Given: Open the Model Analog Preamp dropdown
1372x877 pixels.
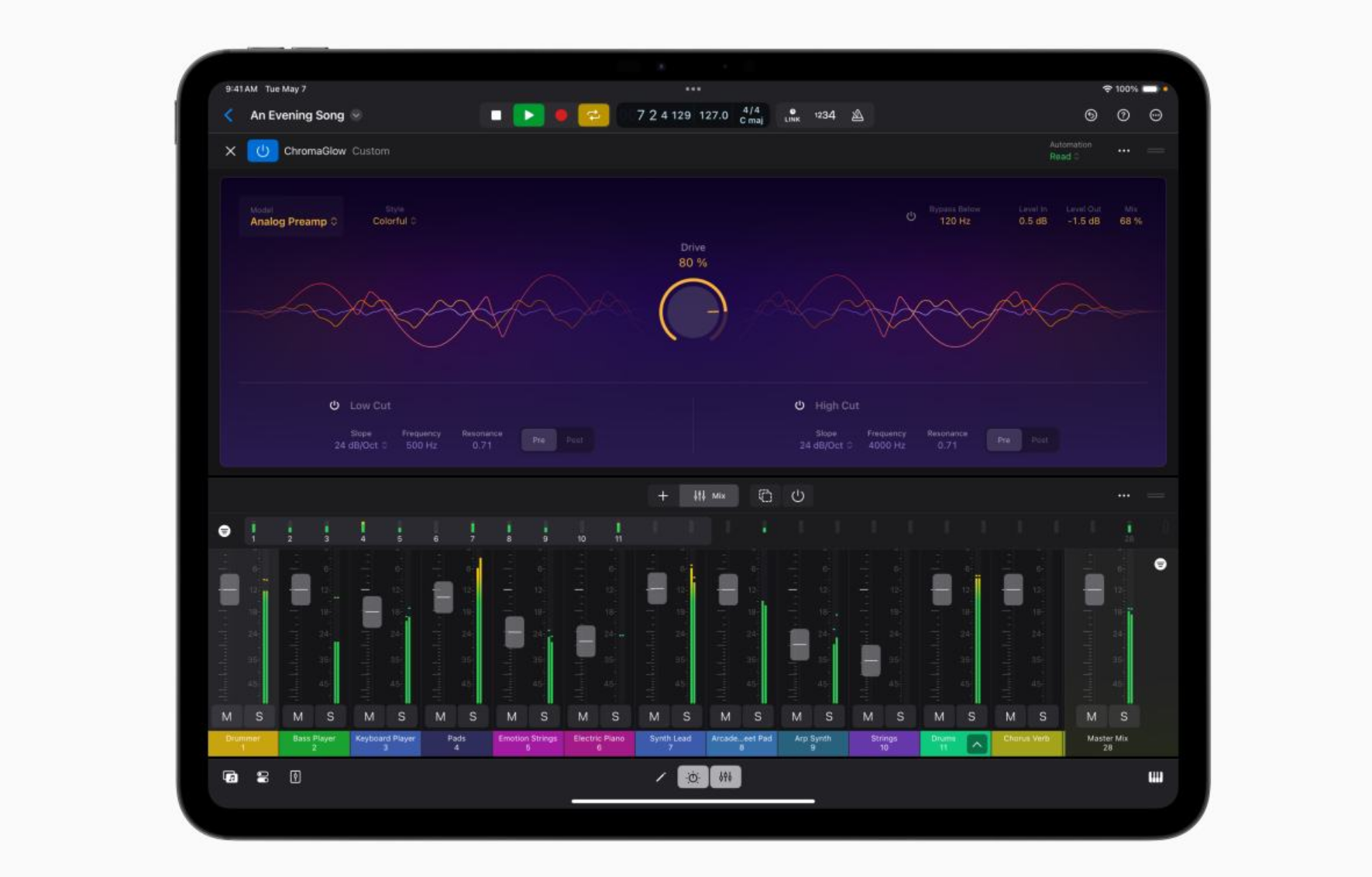Looking at the screenshot, I should (x=293, y=222).
